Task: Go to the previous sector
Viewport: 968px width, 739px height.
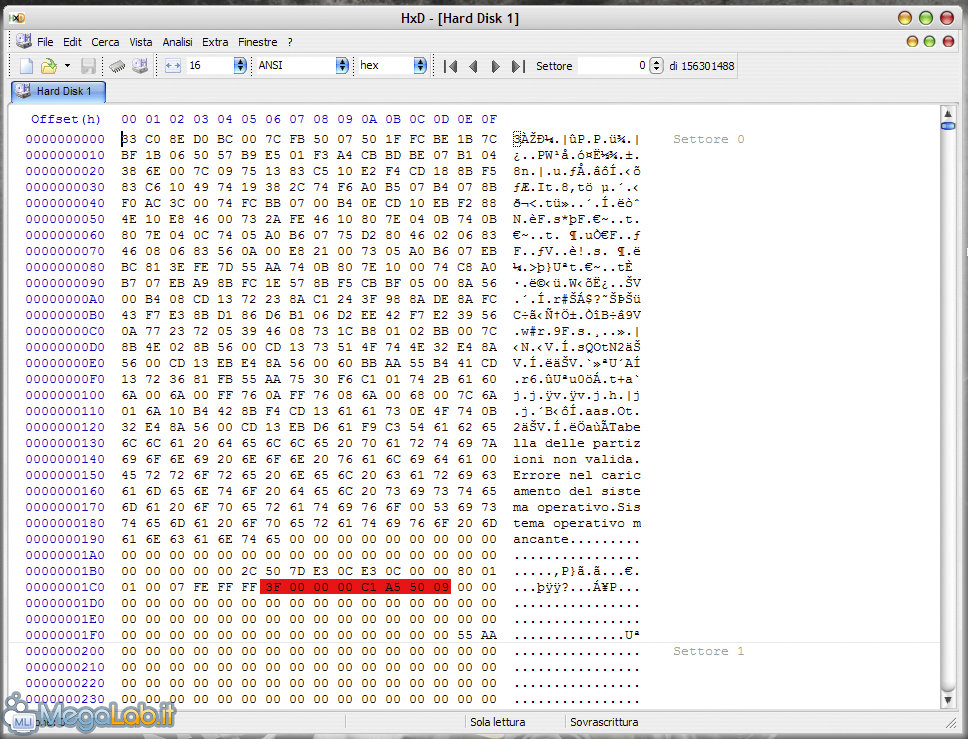Action: [x=473, y=66]
